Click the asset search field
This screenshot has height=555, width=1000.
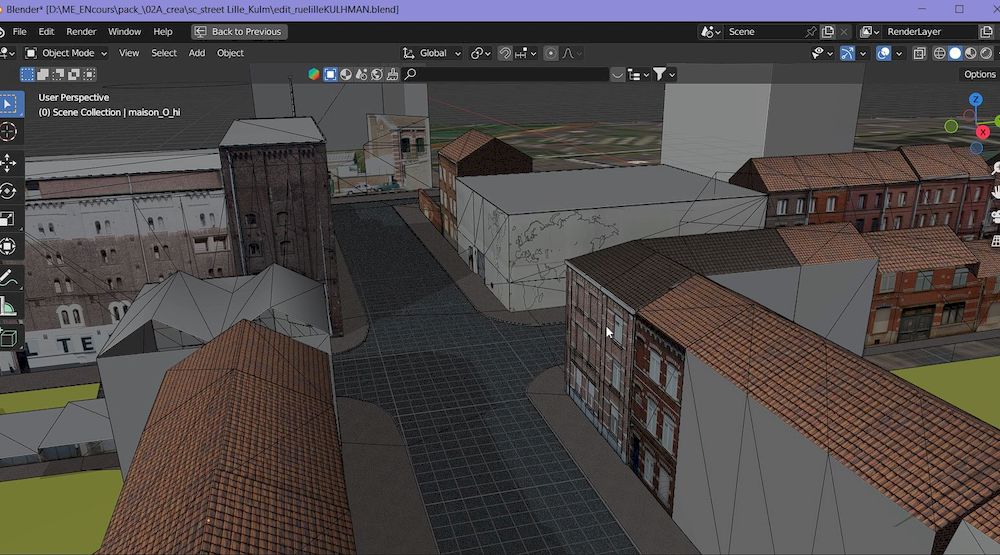point(505,74)
